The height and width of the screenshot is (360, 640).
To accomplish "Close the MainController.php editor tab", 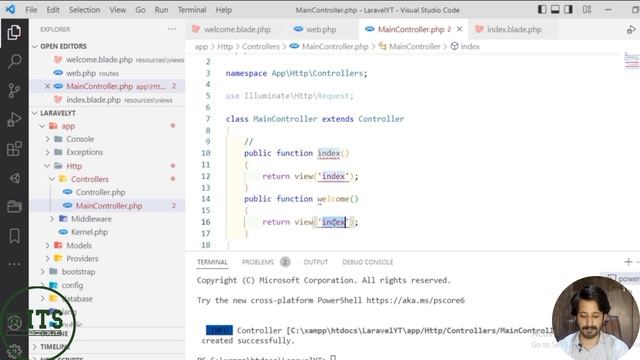I will click(460, 29).
